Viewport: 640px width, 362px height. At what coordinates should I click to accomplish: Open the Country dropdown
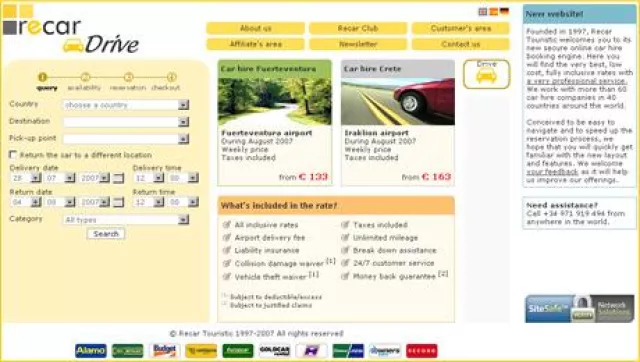pos(126,105)
